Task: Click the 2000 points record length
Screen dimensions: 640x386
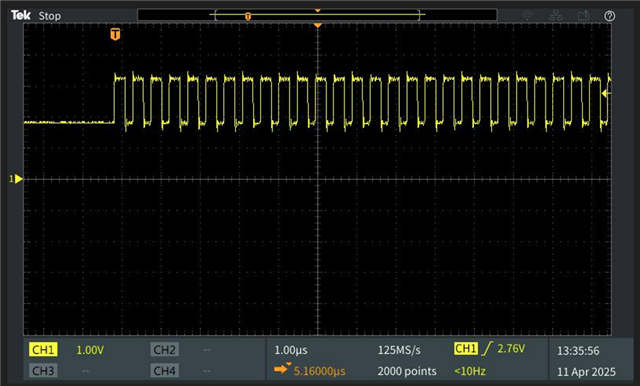Action: click(x=407, y=371)
